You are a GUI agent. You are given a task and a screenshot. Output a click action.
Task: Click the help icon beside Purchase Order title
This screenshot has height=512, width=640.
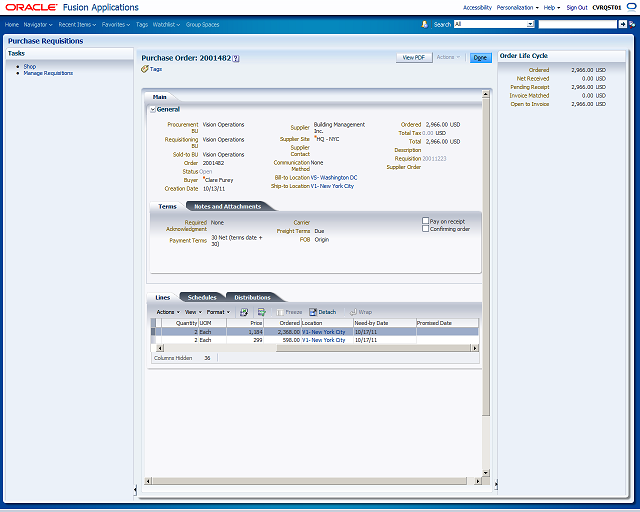click(x=236, y=59)
